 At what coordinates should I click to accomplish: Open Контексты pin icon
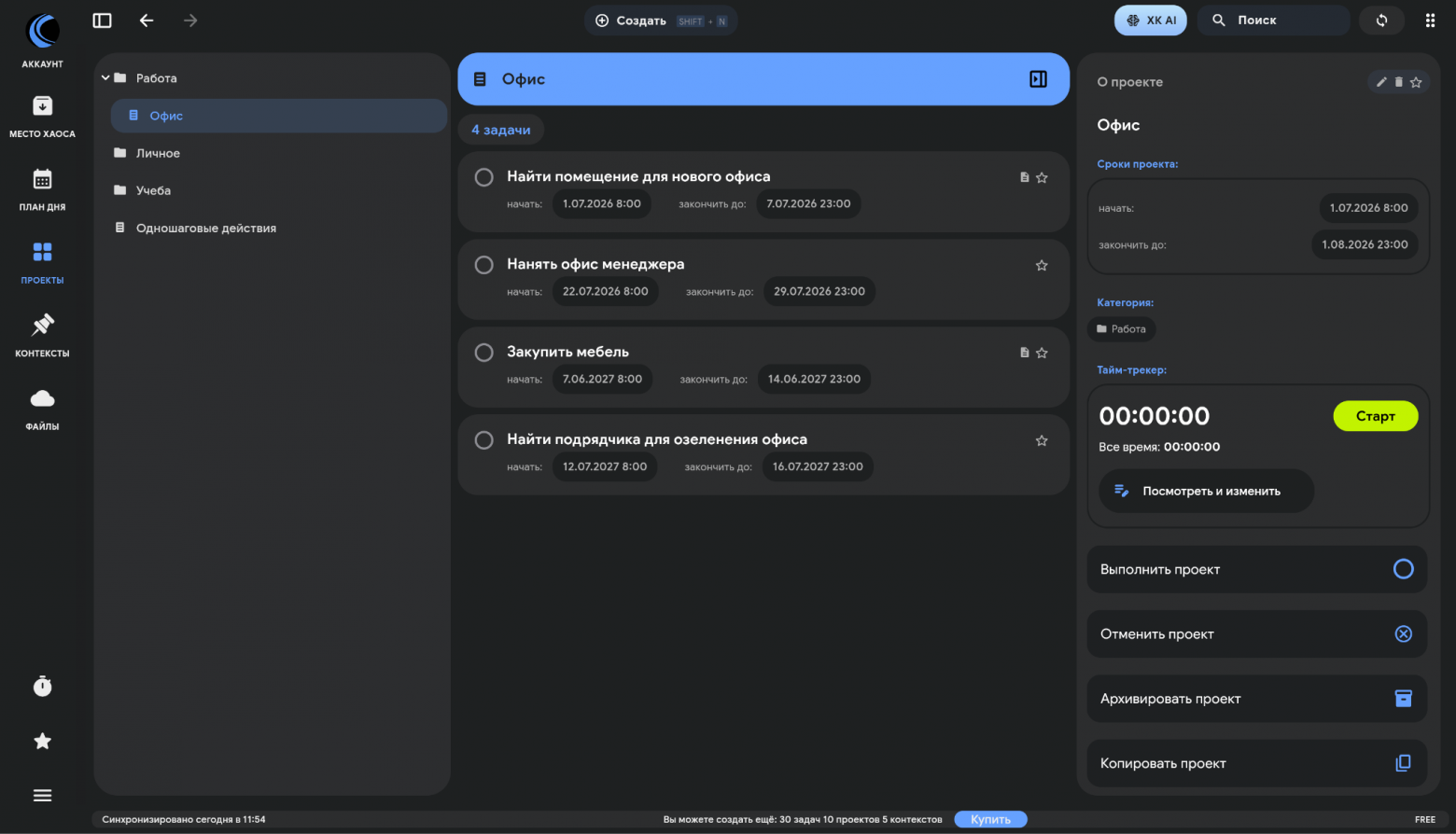pyautogui.click(x=42, y=325)
